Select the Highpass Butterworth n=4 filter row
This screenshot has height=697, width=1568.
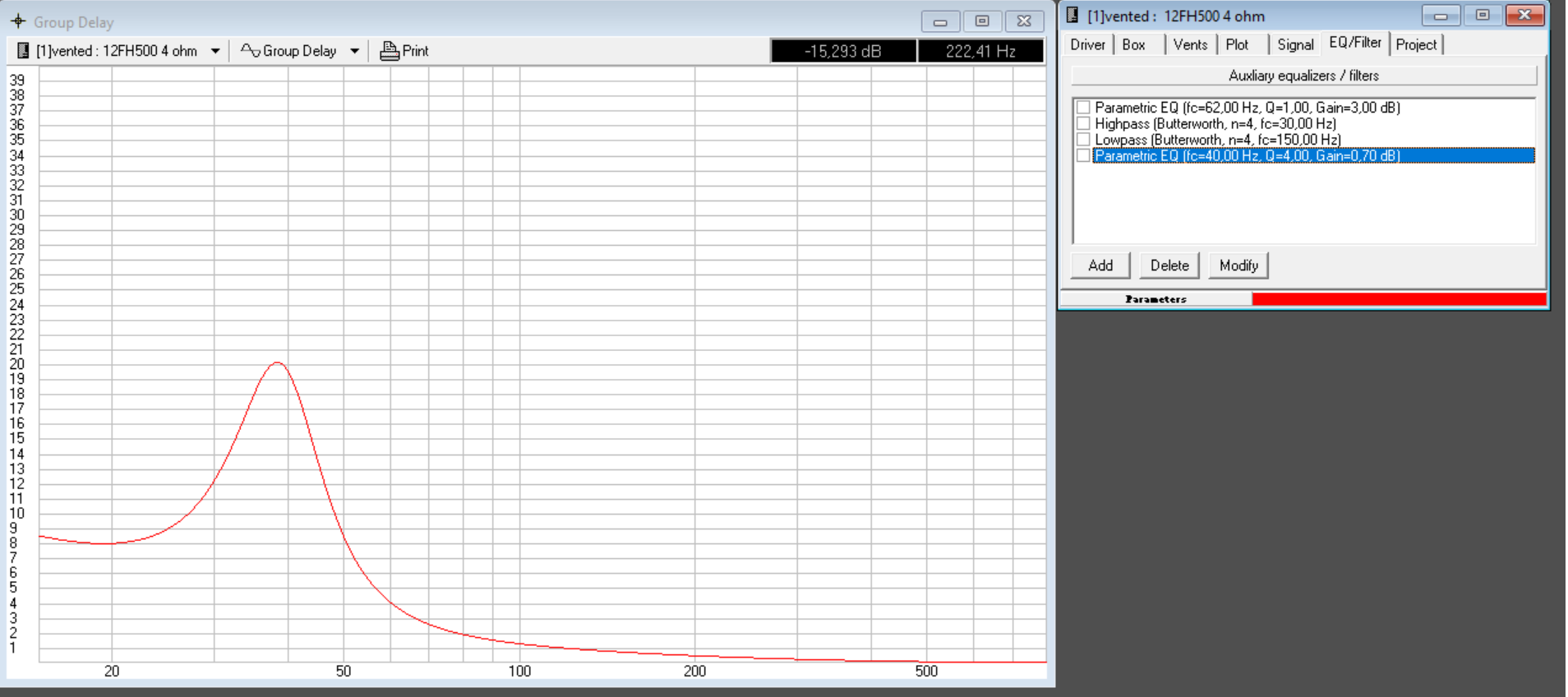pos(1215,123)
